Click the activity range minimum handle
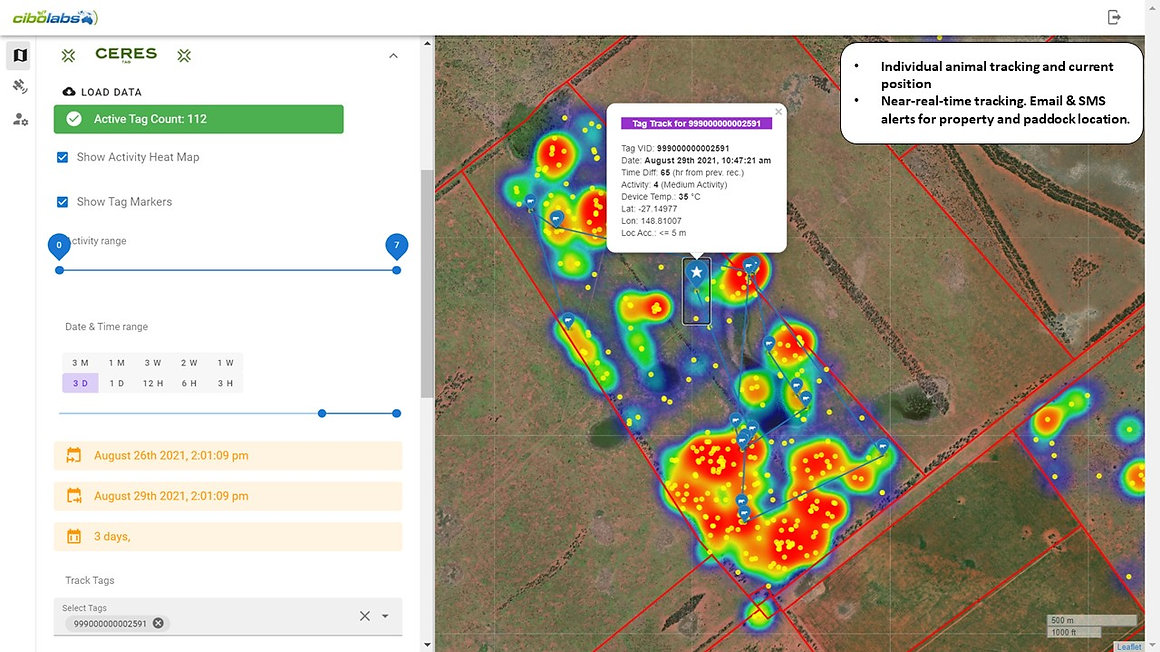Image resolution: width=1160 pixels, height=652 pixels. click(x=59, y=270)
